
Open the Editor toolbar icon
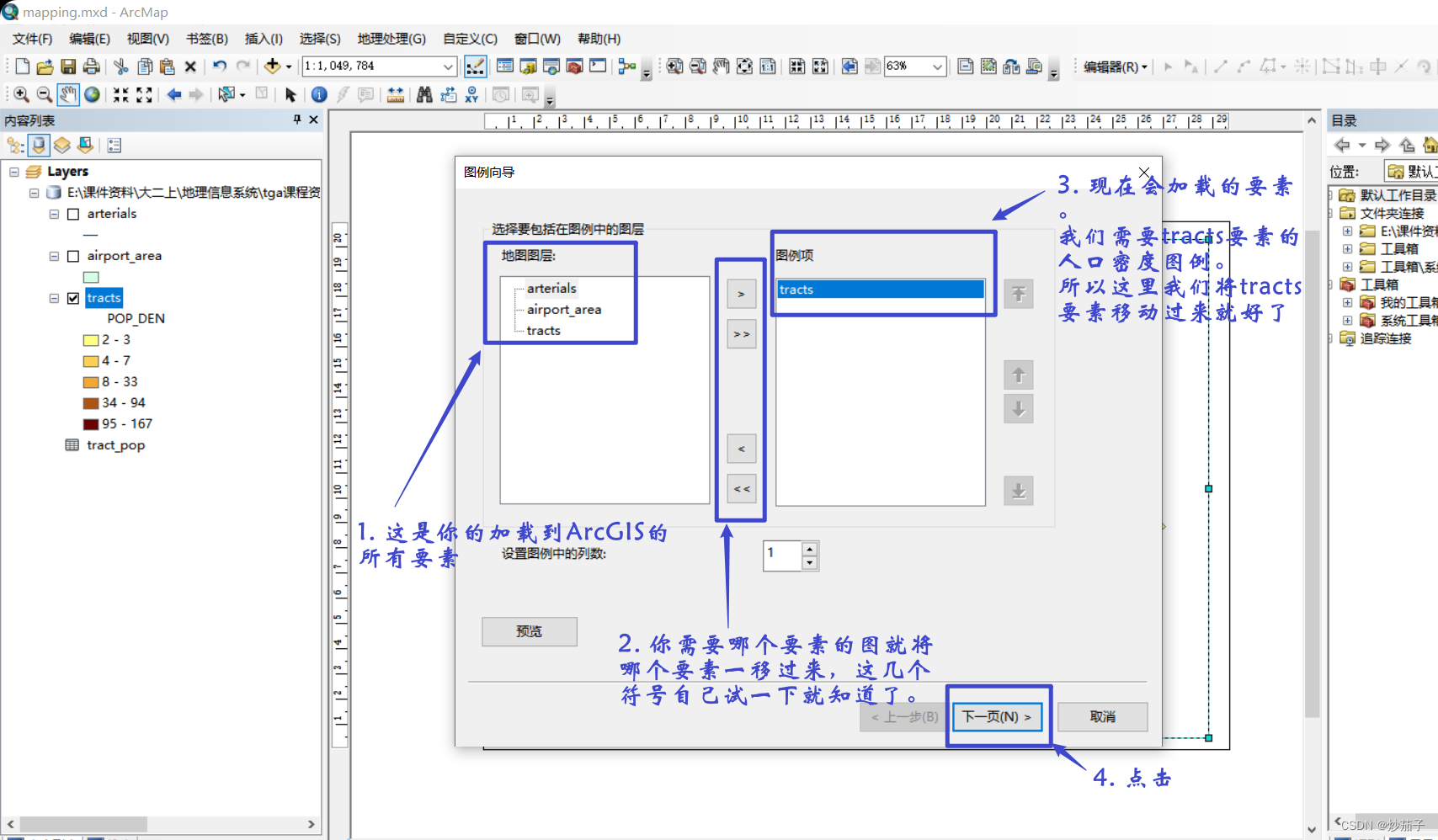pyautogui.click(x=475, y=66)
